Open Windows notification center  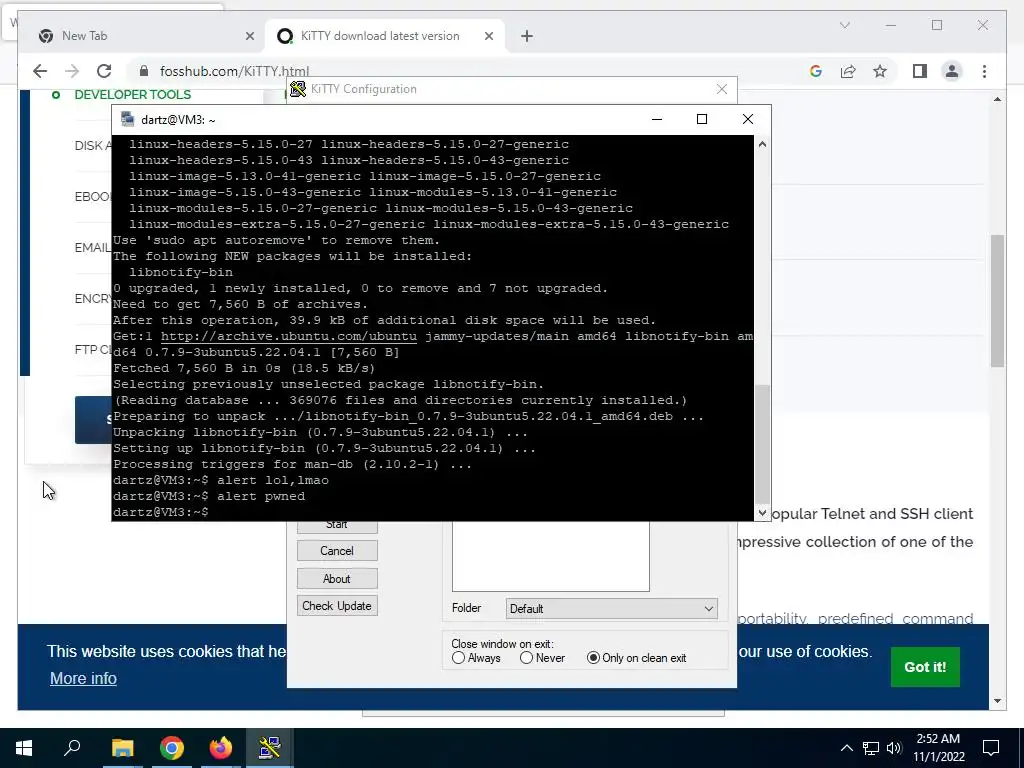tap(991, 748)
